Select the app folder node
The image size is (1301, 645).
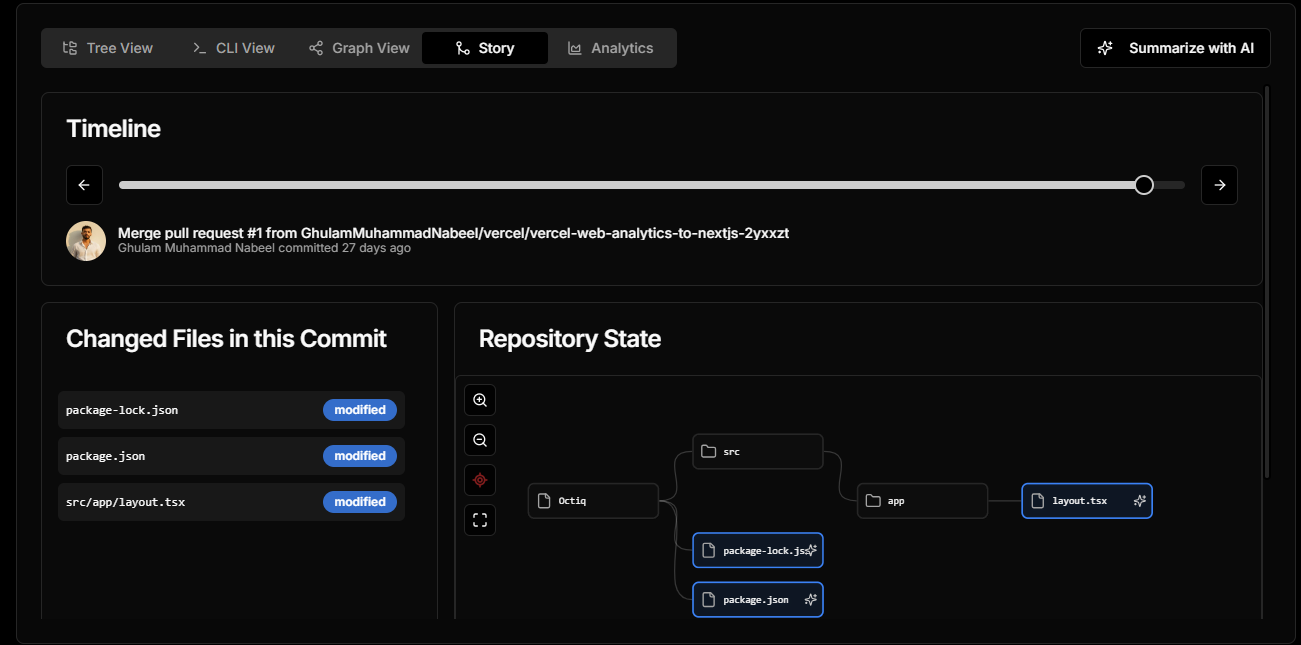[922, 501]
